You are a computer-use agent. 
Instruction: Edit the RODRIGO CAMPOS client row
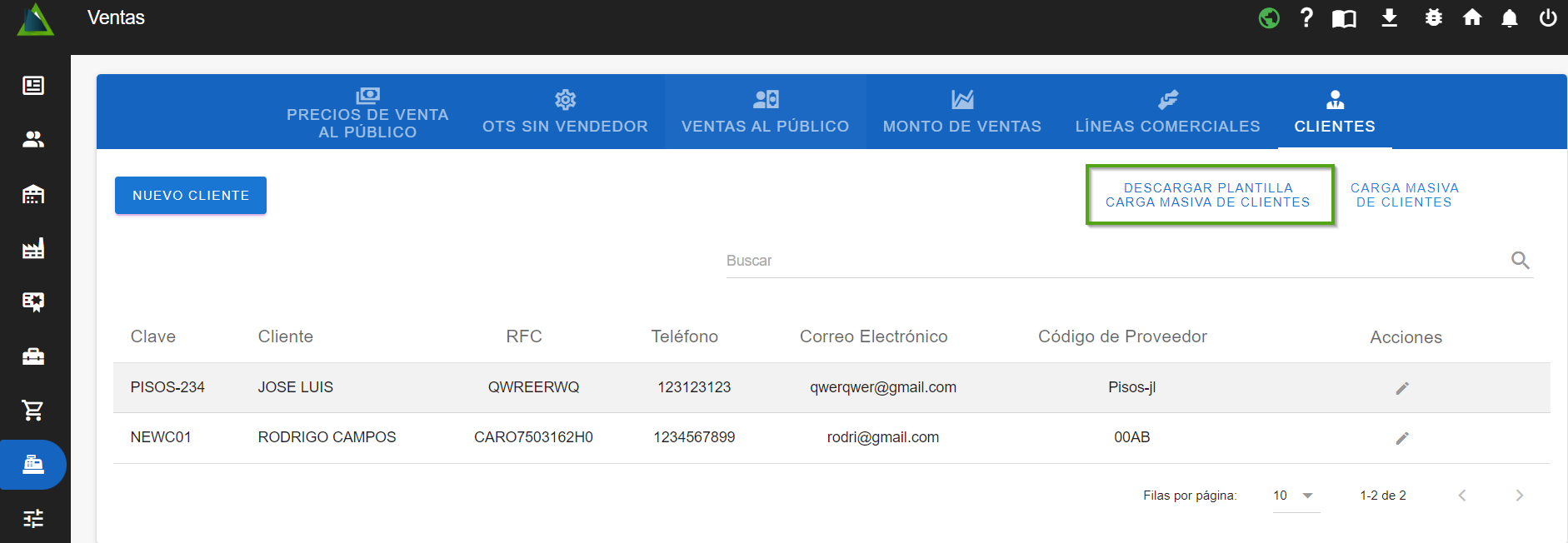coord(1402,438)
